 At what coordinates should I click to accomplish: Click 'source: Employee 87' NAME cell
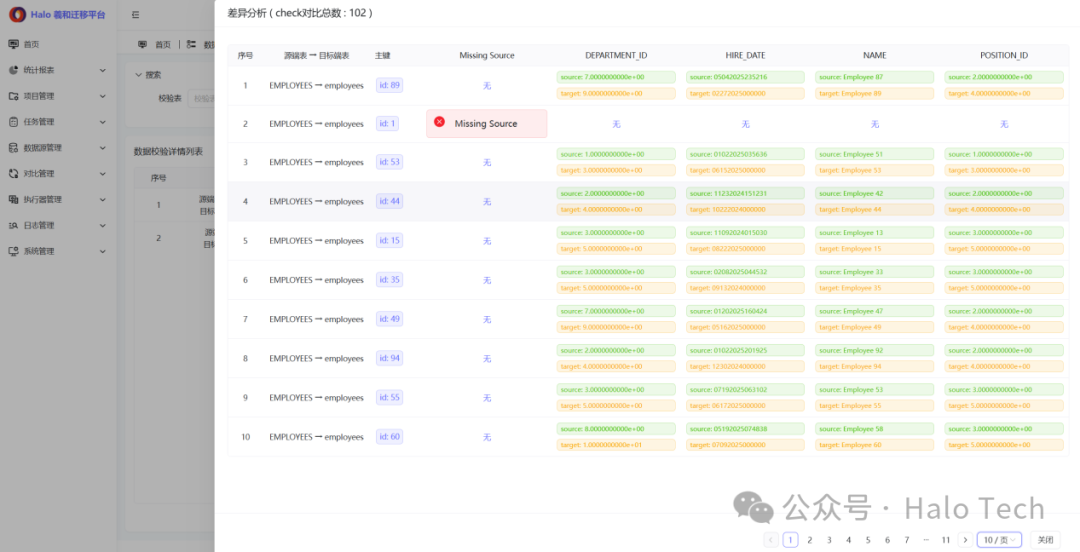tap(875, 77)
